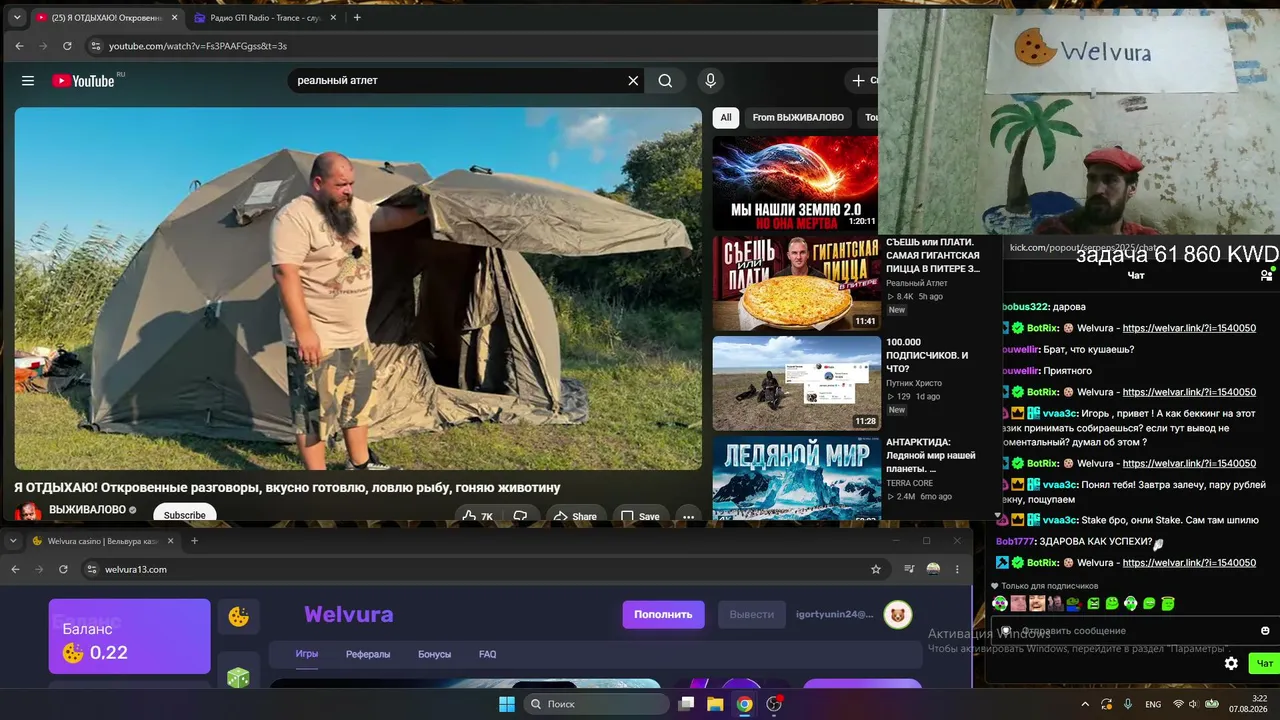
Task: Open the FAQ tab
Action: pyautogui.click(x=487, y=654)
